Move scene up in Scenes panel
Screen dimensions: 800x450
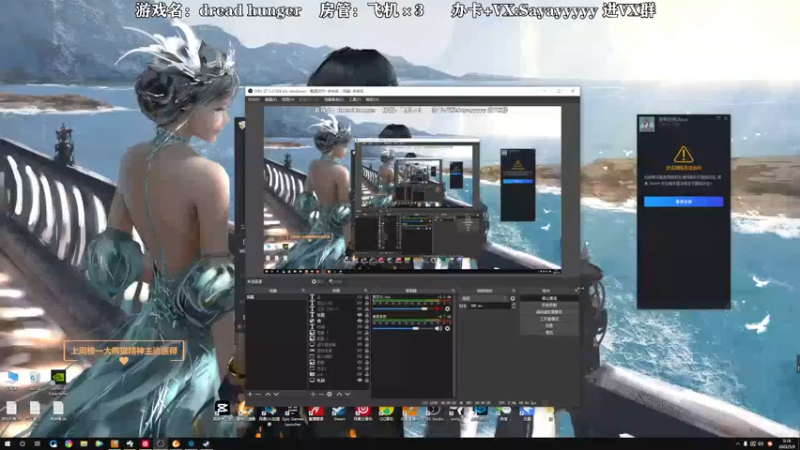pyautogui.click(x=268, y=394)
